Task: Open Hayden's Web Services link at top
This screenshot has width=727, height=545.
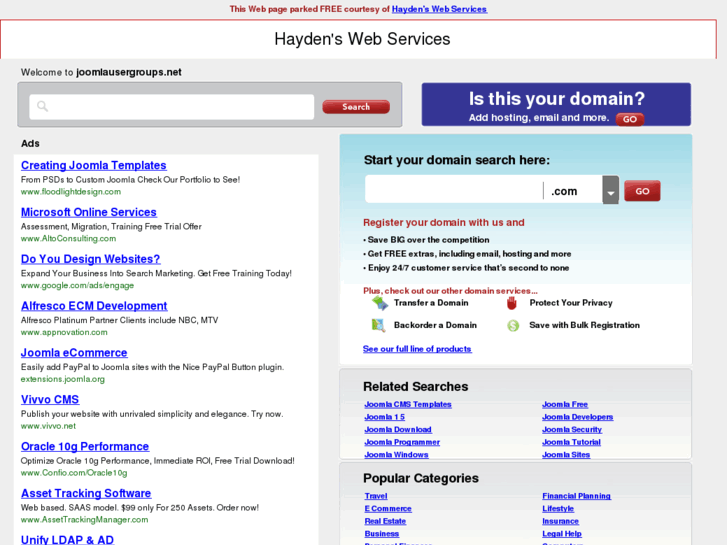Action: (x=439, y=9)
